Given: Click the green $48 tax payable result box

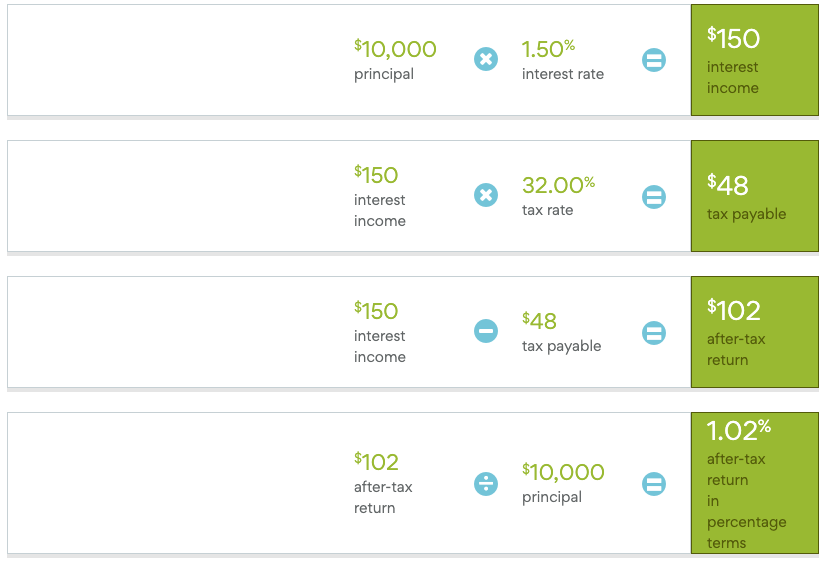Looking at the screenshot, I should pos(754,196).
